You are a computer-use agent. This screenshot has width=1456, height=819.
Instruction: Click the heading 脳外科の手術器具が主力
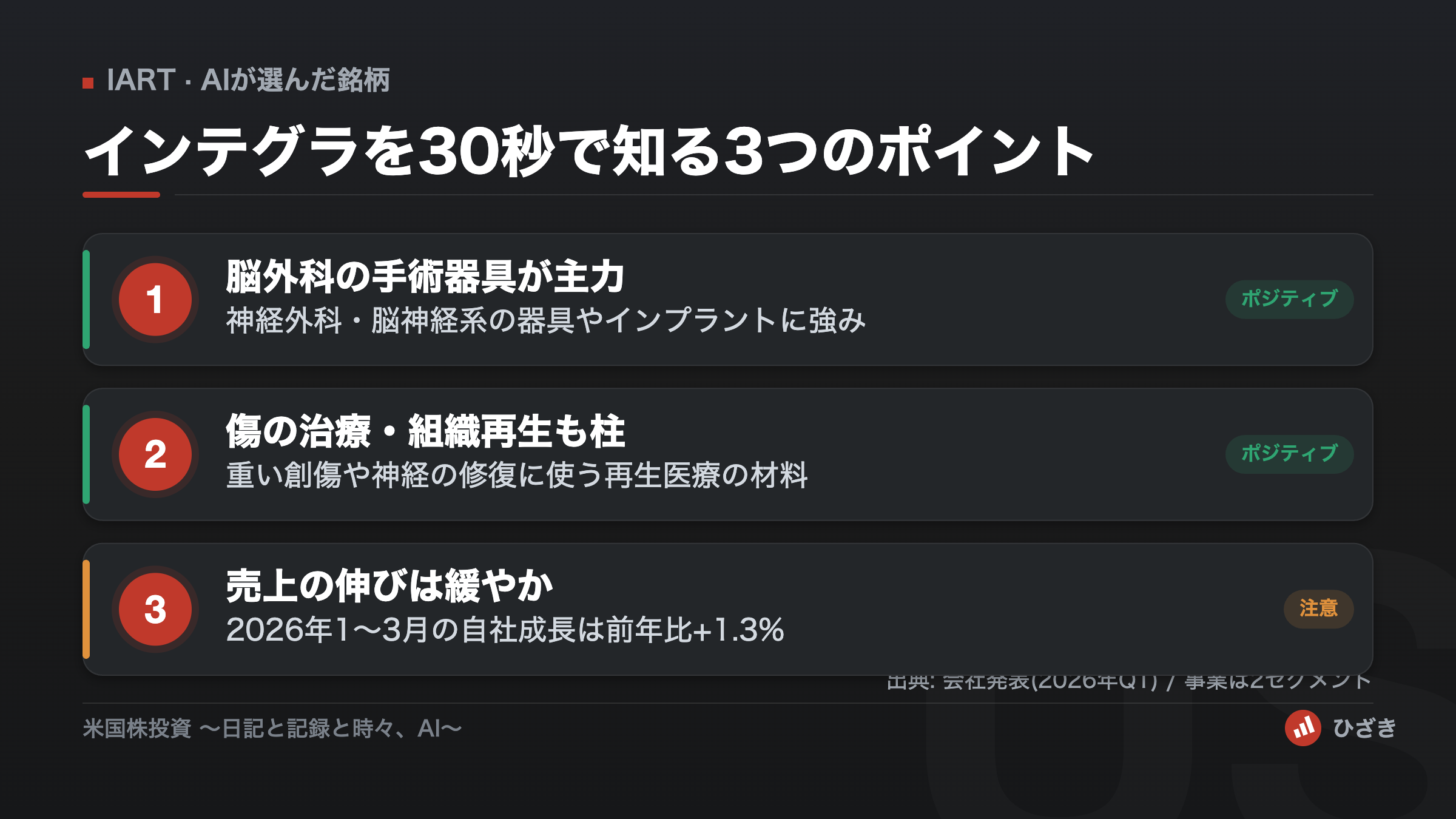tap(425, 277)
